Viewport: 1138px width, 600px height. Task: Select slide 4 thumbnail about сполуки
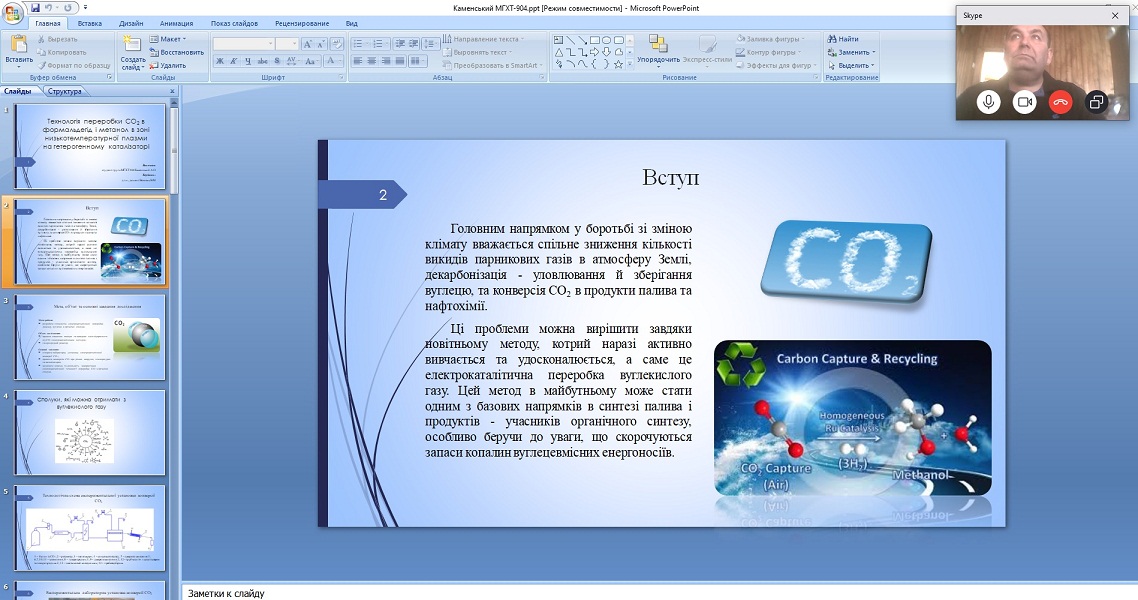click(91, 432)
